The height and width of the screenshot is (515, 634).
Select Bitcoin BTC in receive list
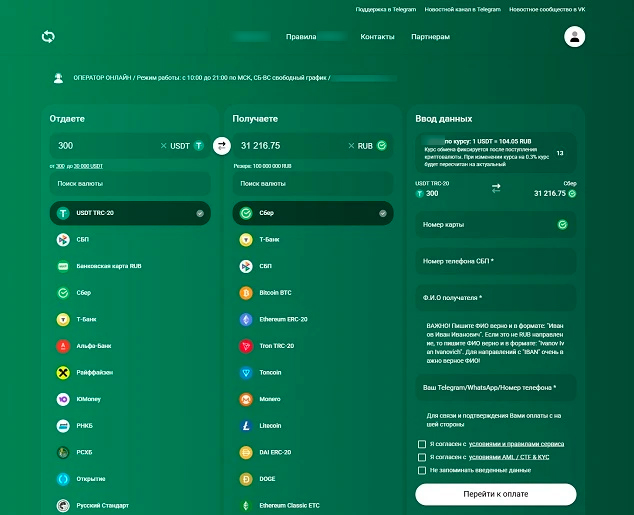coord(313,293)
